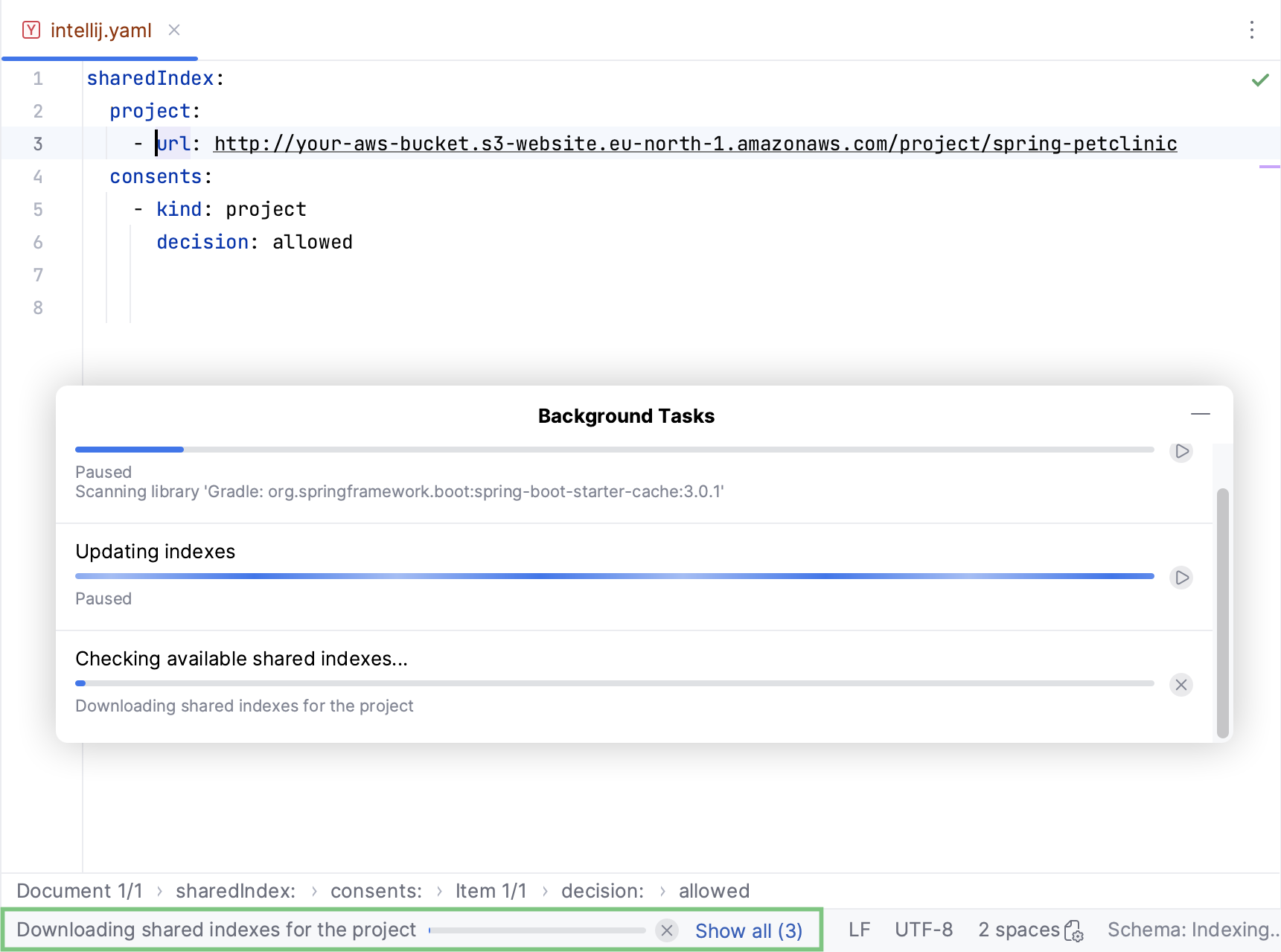Viewport: 1281px width, 952px height.
Task: Click the decision key on line 6
Action: tap(202, 242)
